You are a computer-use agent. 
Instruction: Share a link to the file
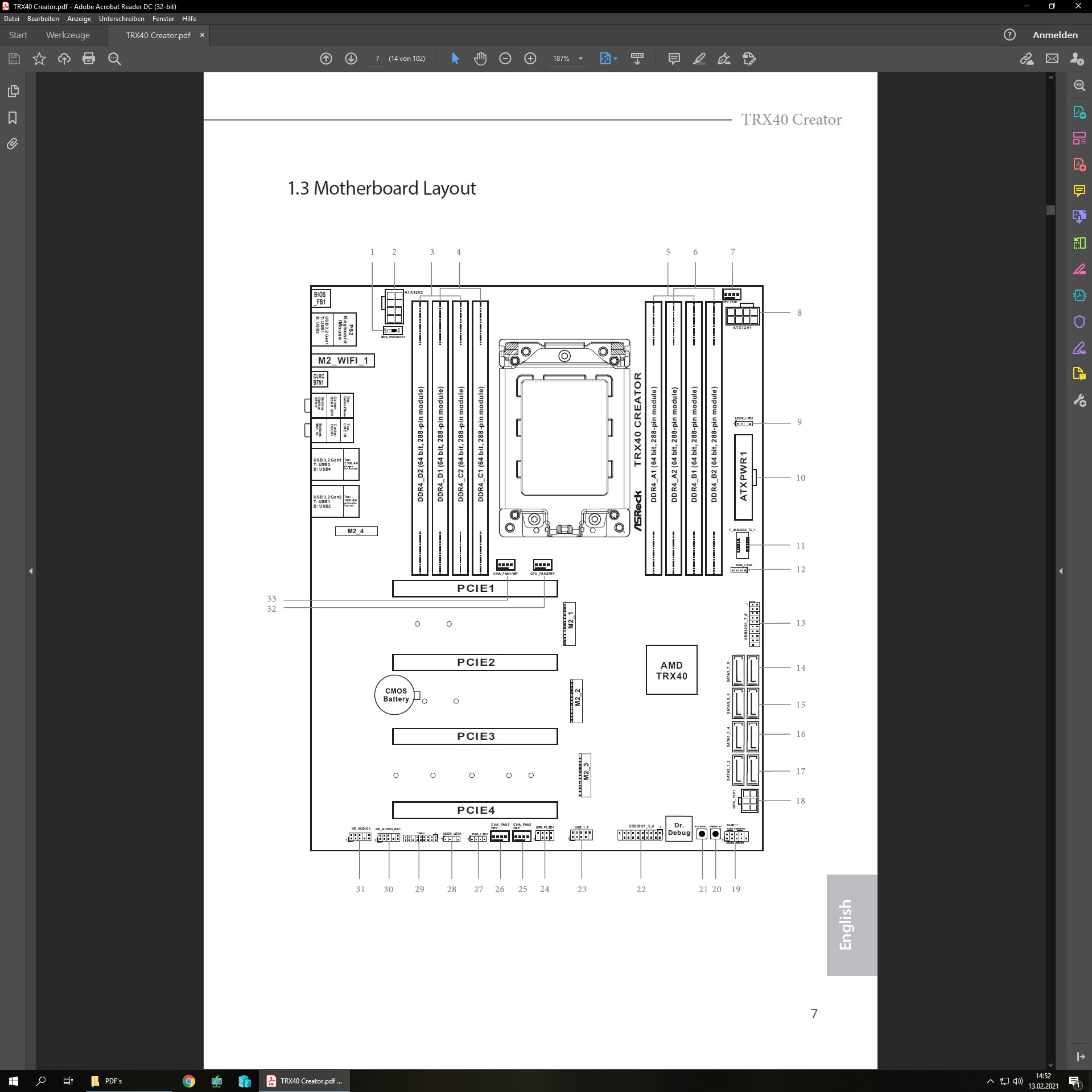(x=1027, y=59)
